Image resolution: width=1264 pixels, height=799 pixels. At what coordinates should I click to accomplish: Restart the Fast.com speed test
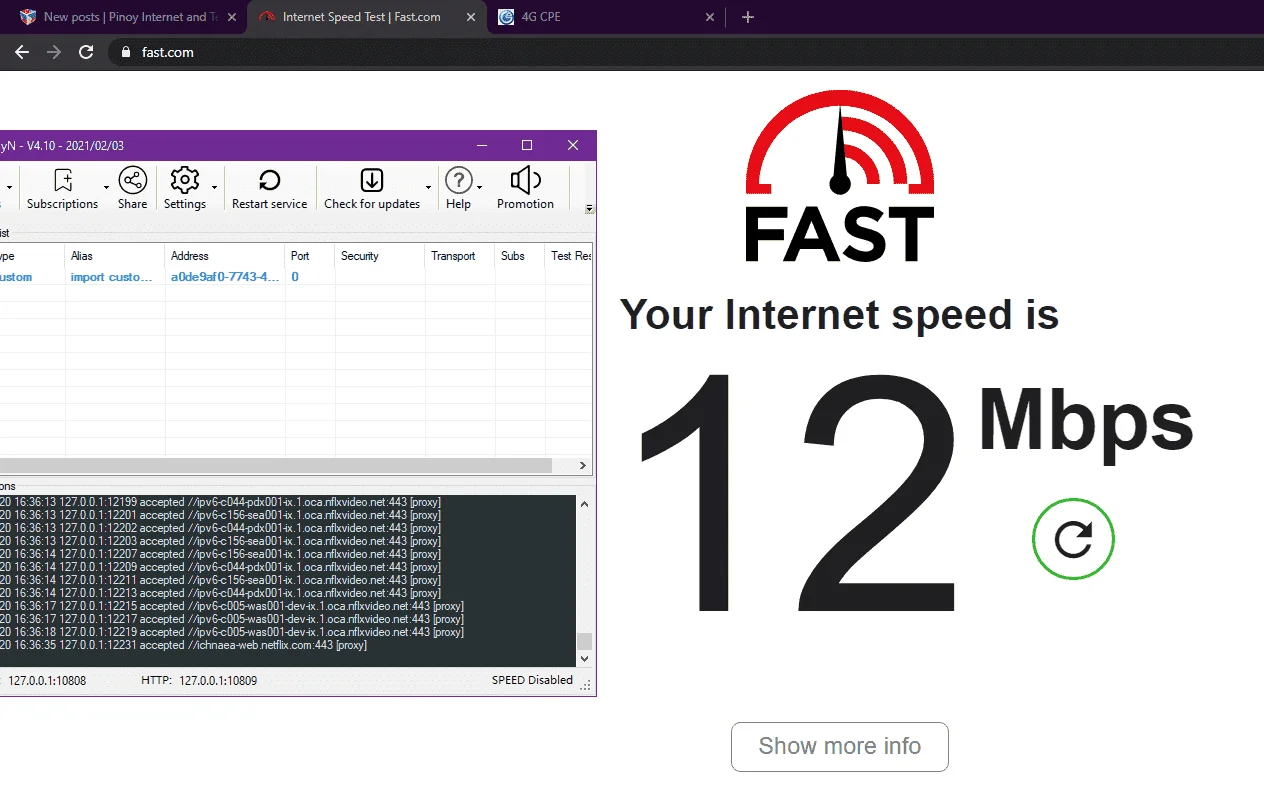coord(1073,539)
